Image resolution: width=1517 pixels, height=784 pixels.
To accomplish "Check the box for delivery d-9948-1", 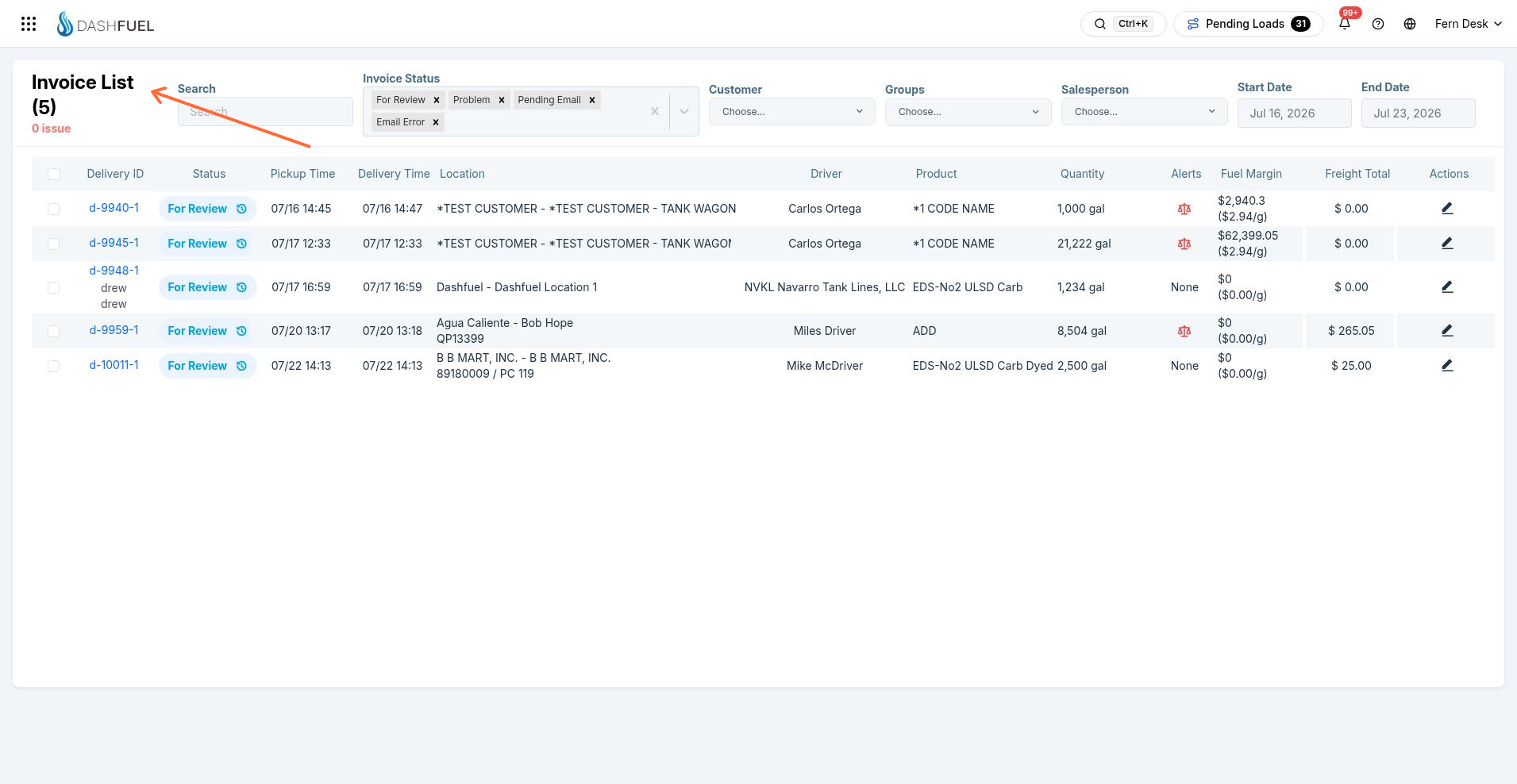I will pyautogui.click(x=54, y=287).
